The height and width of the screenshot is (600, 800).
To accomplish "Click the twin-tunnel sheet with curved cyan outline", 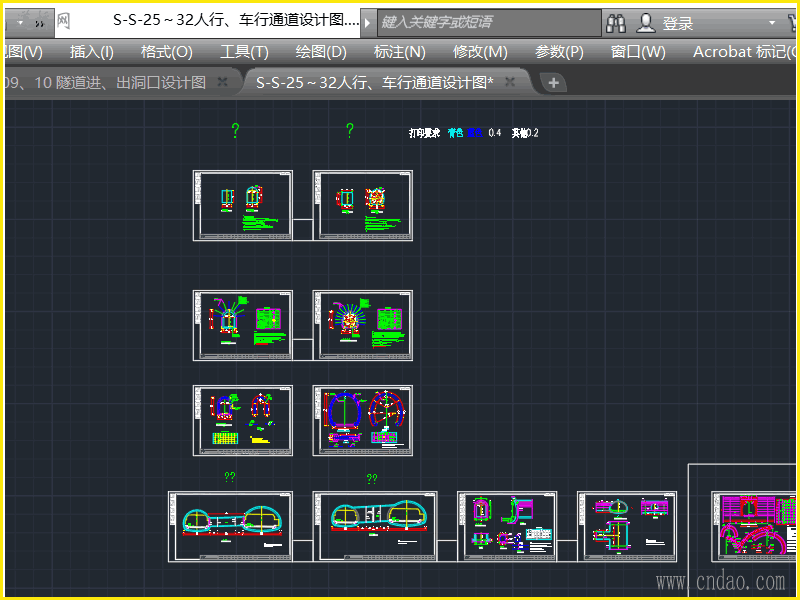I will (x=375, y=527).
